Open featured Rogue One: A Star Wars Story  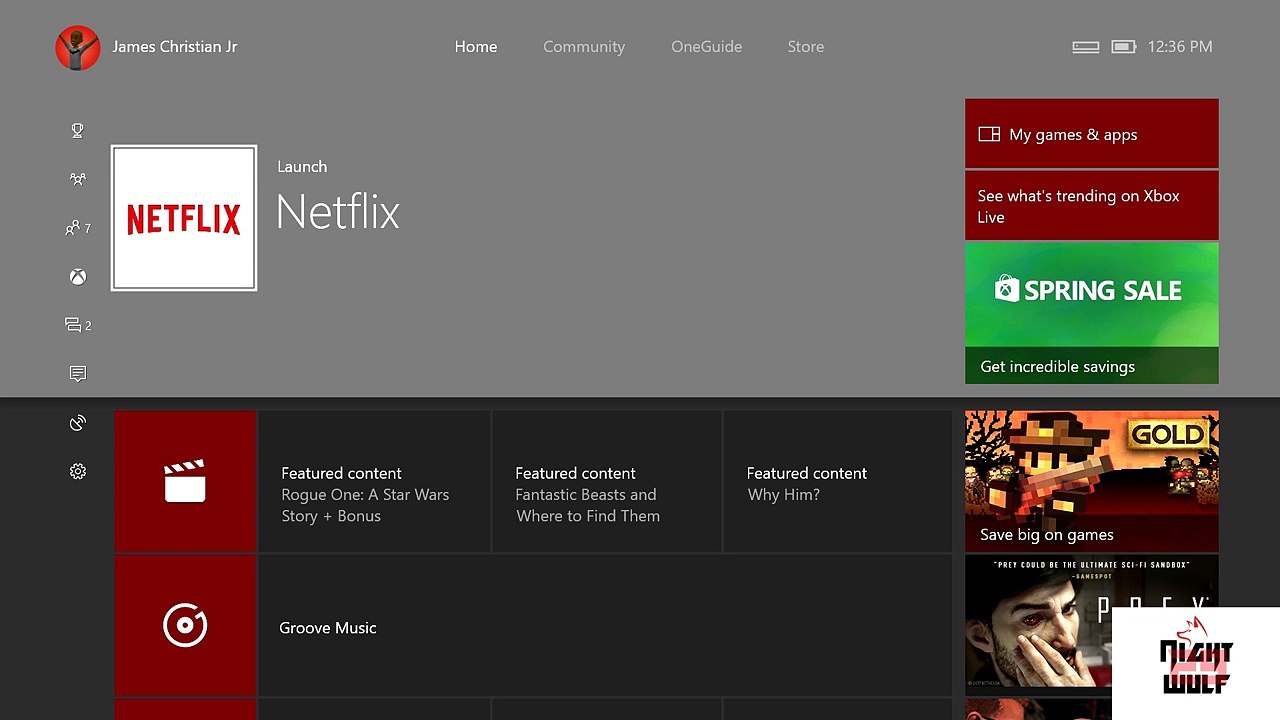[x=375, y=481]
